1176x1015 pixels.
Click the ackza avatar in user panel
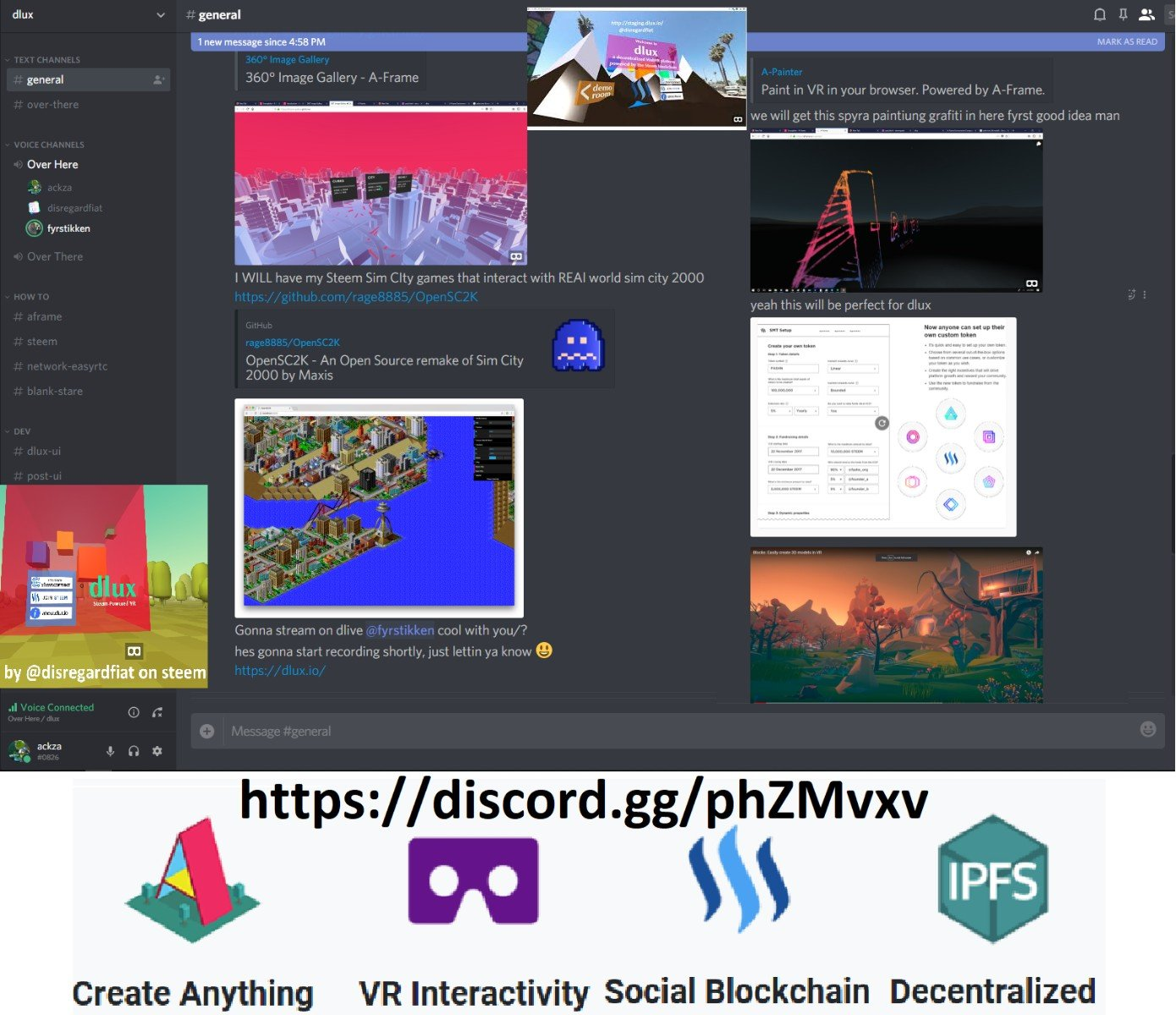tap(19, 749)
